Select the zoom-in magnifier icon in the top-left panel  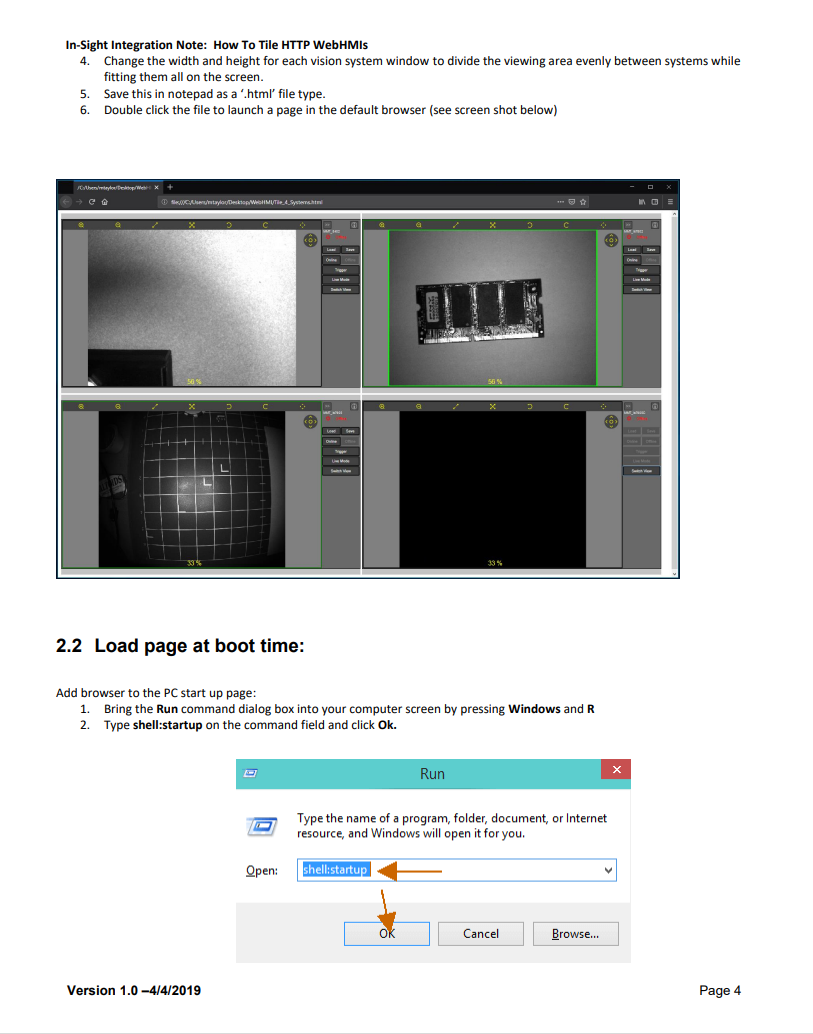click(80, 225)
